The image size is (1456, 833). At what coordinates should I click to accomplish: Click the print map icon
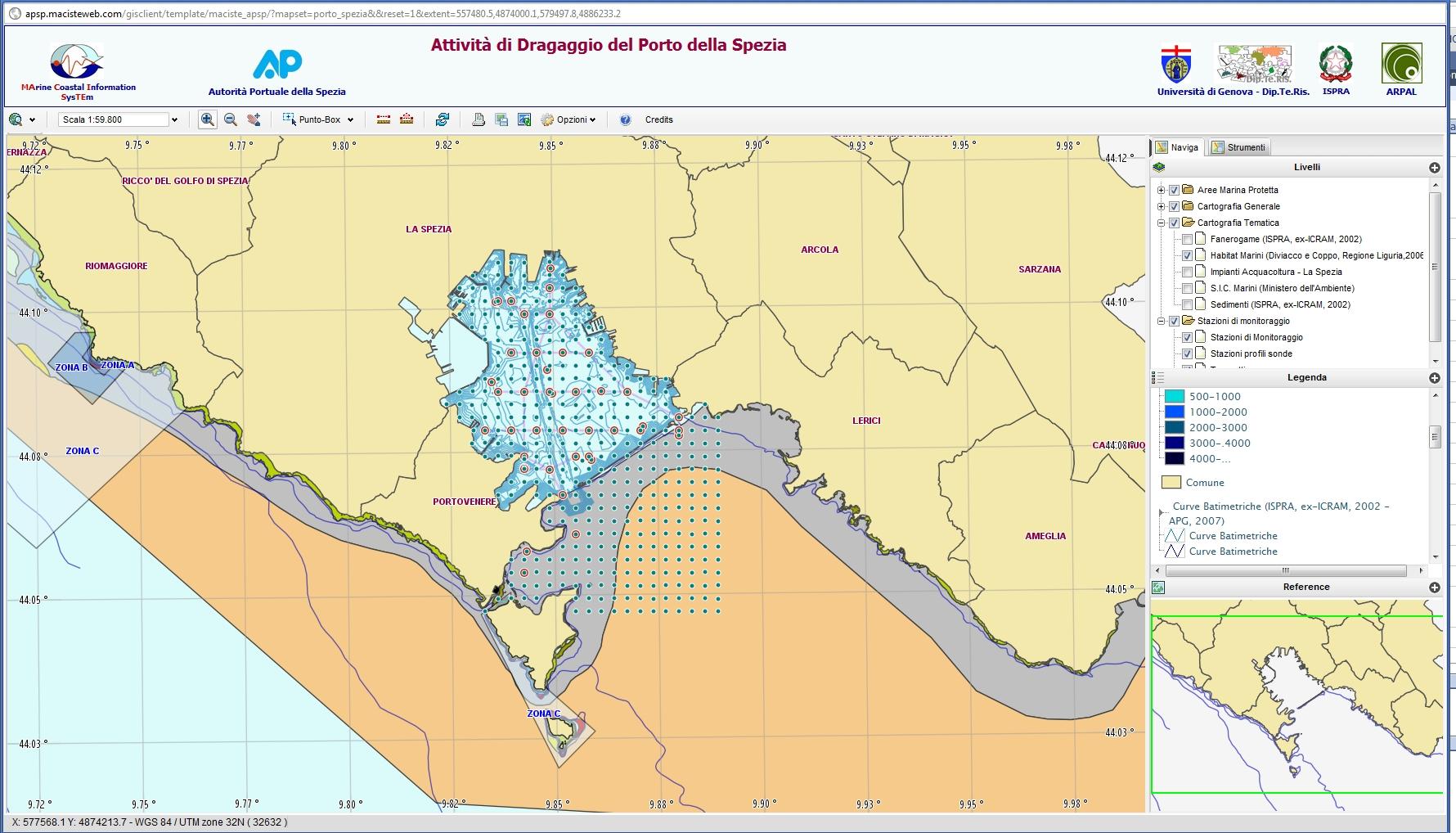pyautogui.click(x=479, y=119)
